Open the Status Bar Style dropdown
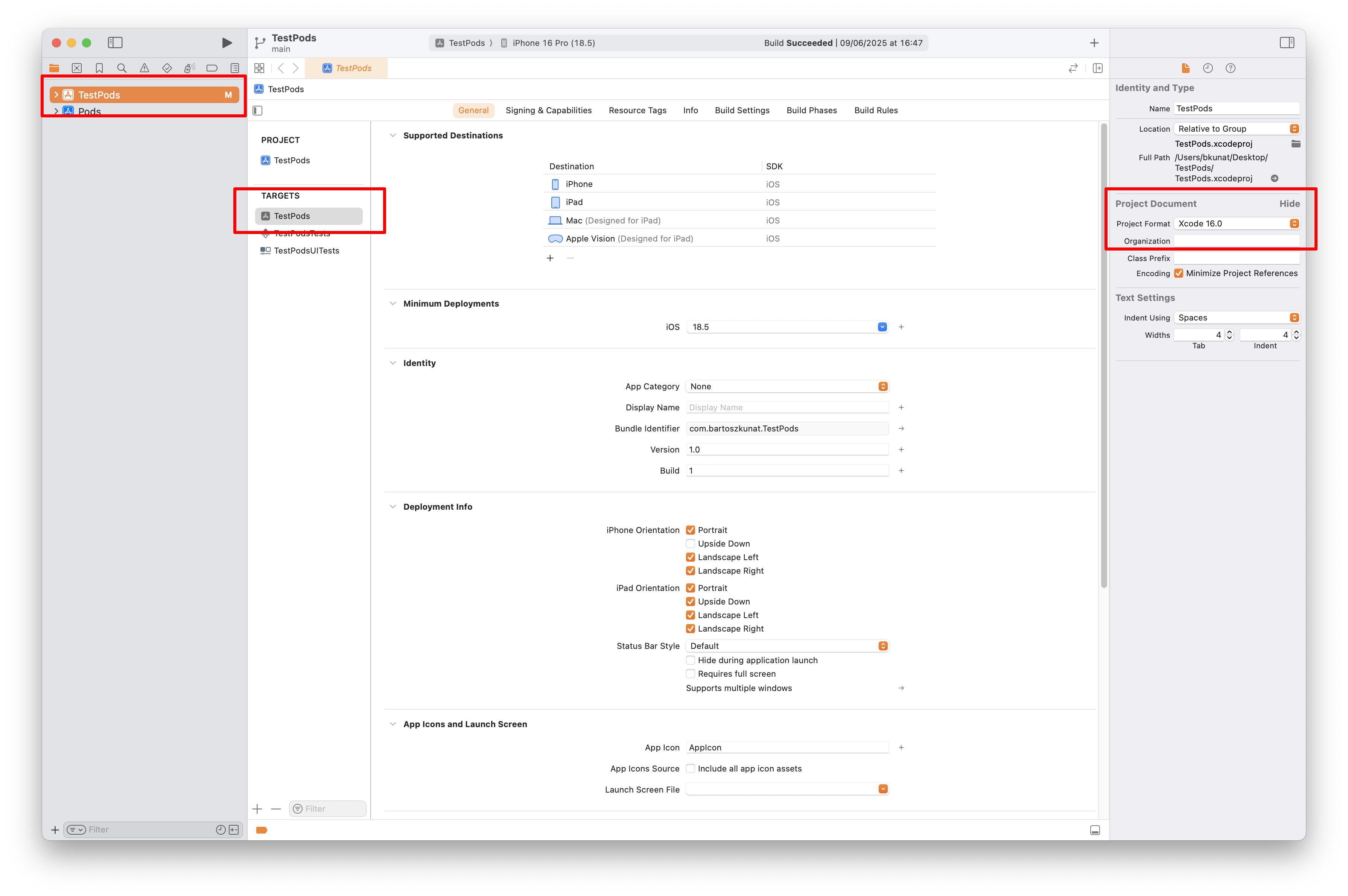The width and height of the screenshot is (1348, 896). click(787, 646)
